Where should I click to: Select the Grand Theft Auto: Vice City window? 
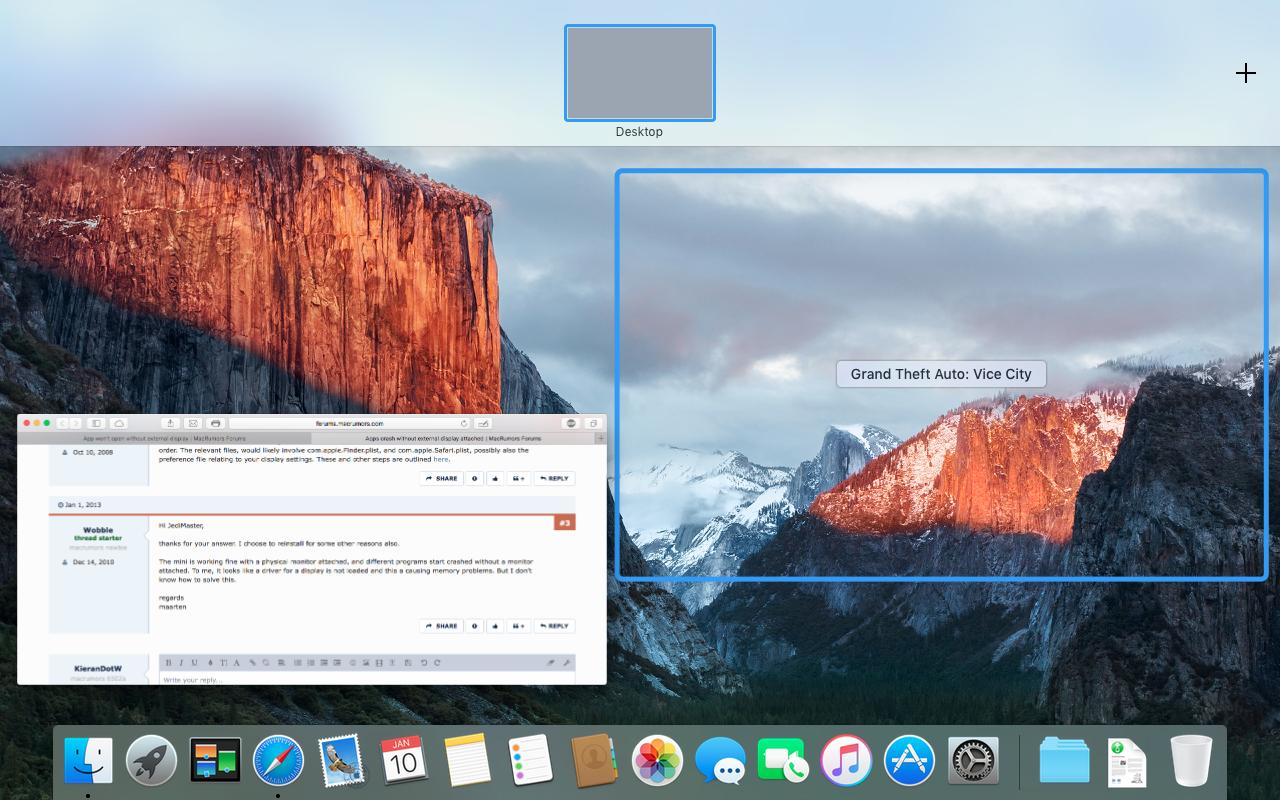click(941, 375)
